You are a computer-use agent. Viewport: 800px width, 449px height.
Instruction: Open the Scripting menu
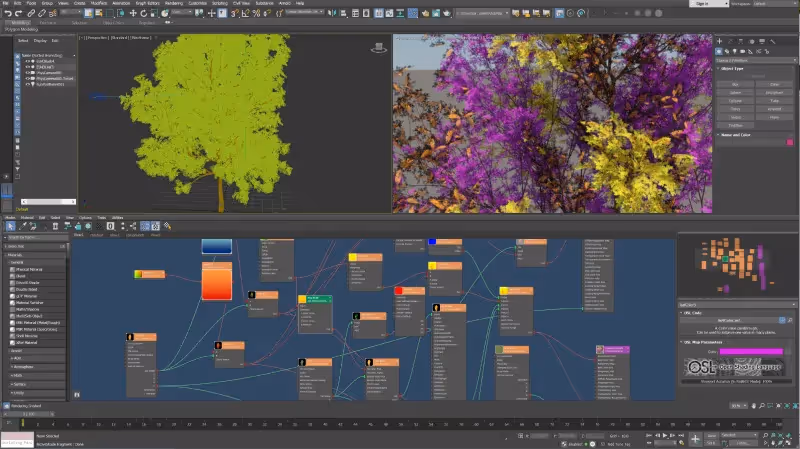pyautogui.click(x=219, y=3)
